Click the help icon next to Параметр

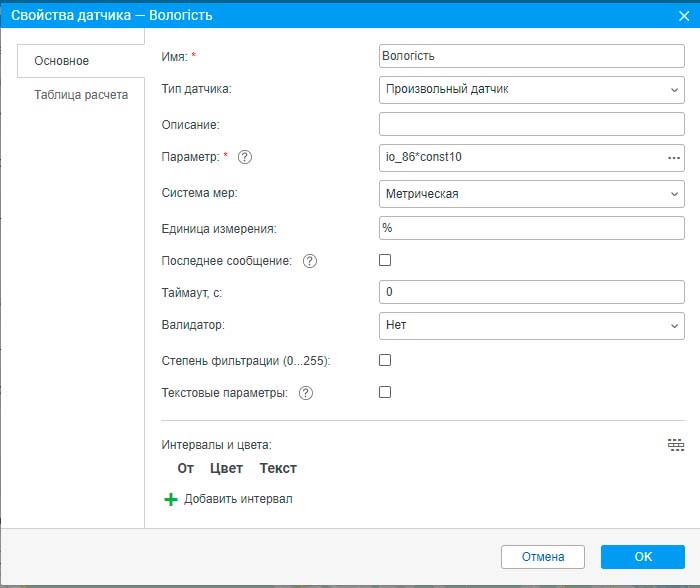pos(245,157)
